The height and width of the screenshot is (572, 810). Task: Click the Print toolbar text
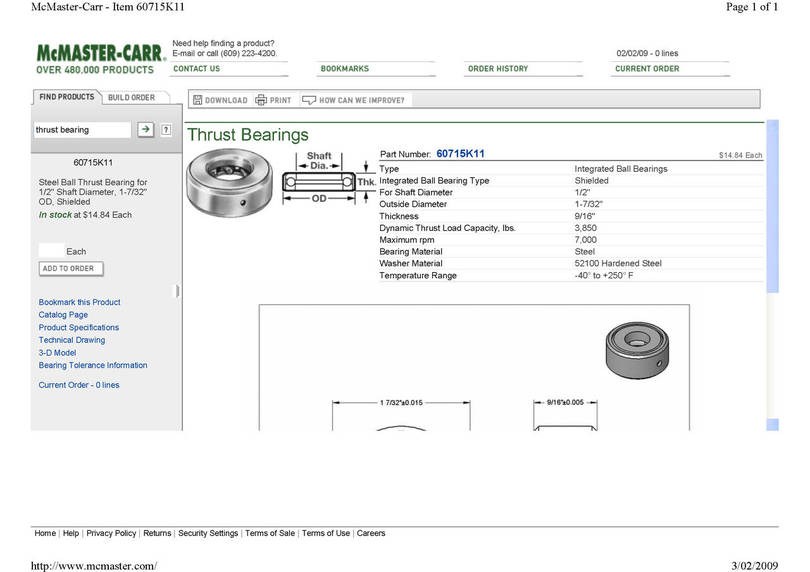coord(281,100)
